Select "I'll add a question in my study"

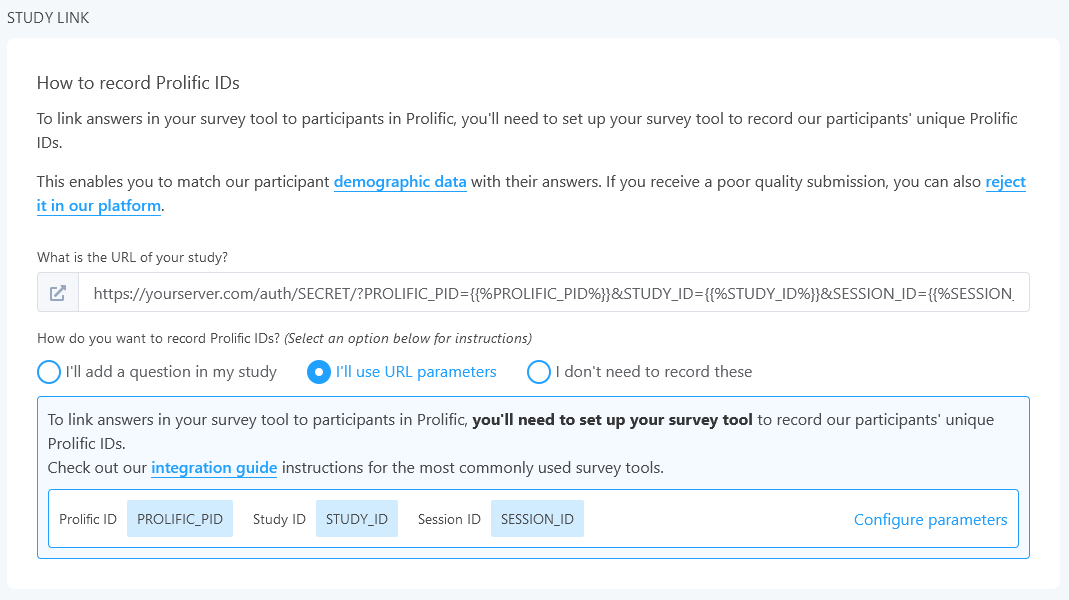point(48,371)
